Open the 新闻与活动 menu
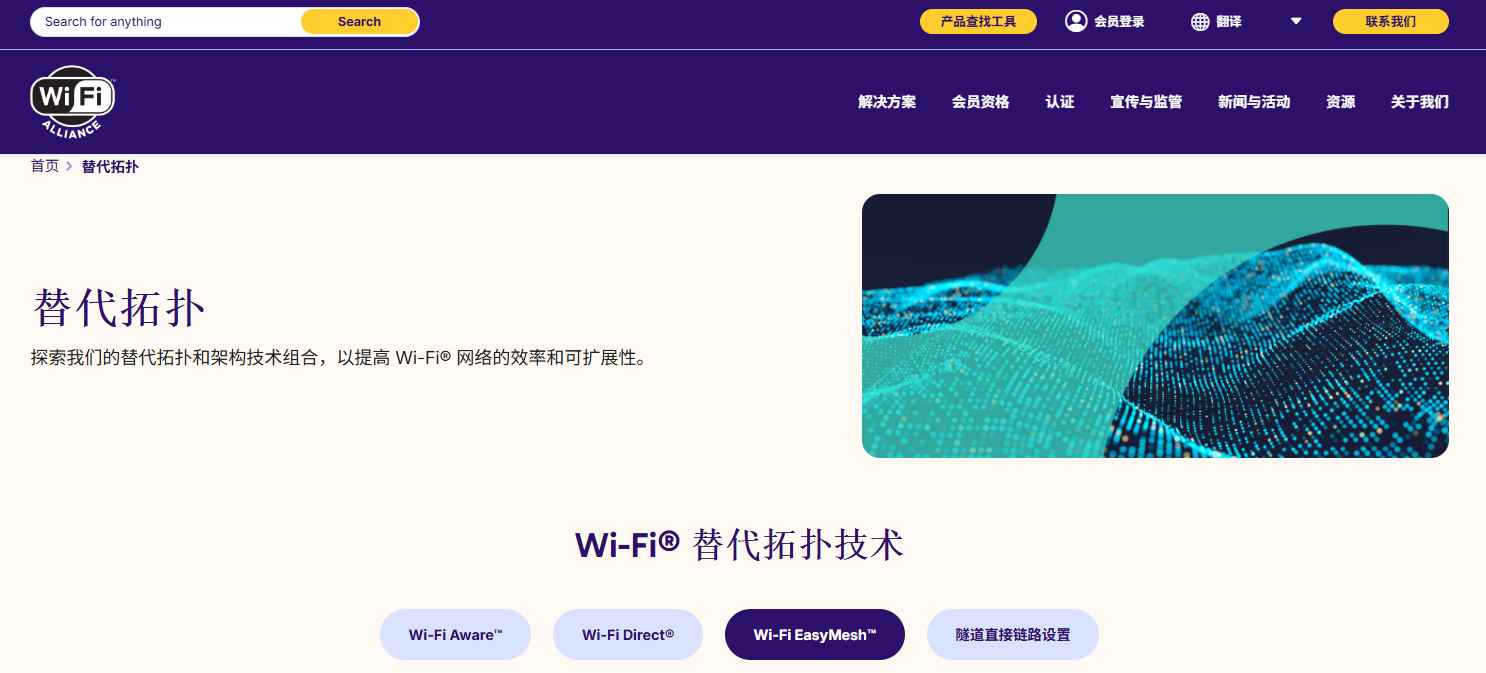This screenshot has height=673, width=1486. tap(1254, 102)
